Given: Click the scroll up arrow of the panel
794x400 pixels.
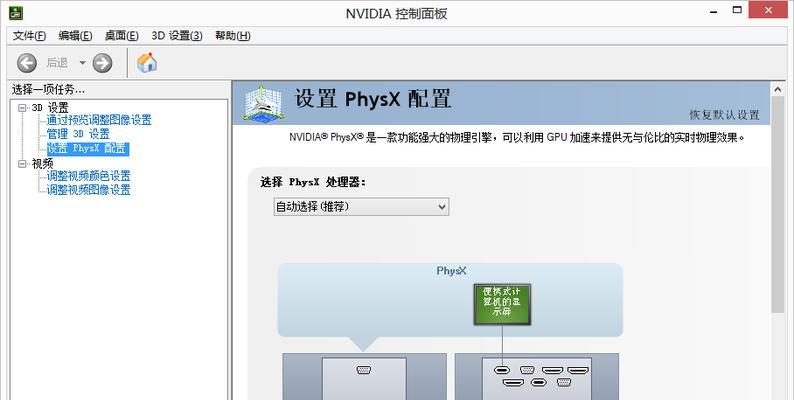Looking at the screenshot, I should (778, 90).
